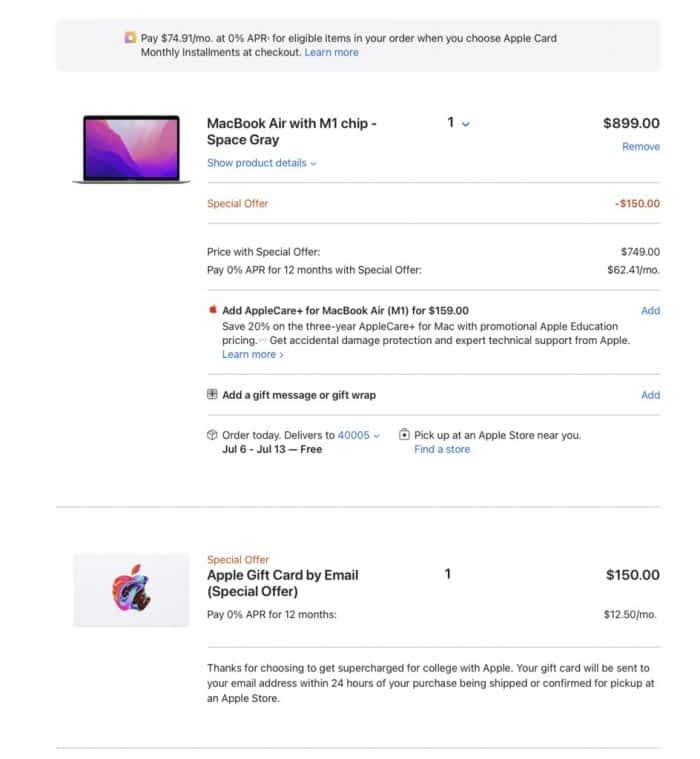Click the Special Offer discount label
This screenshot has height=759, width=700.
pyautogui.click(x=237, y=204)
